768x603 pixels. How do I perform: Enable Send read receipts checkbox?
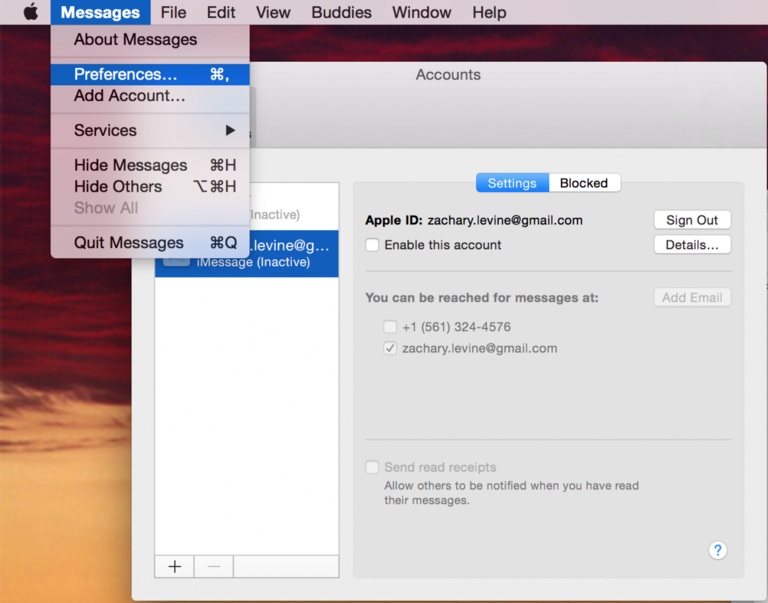(372, 467)
